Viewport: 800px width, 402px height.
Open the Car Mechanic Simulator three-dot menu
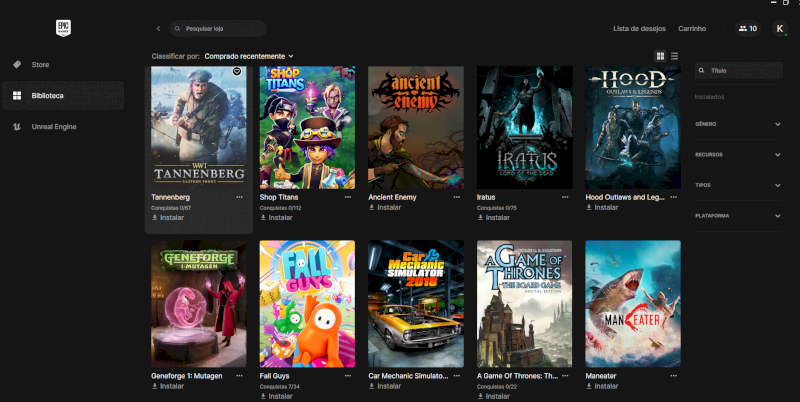[457, 375]
